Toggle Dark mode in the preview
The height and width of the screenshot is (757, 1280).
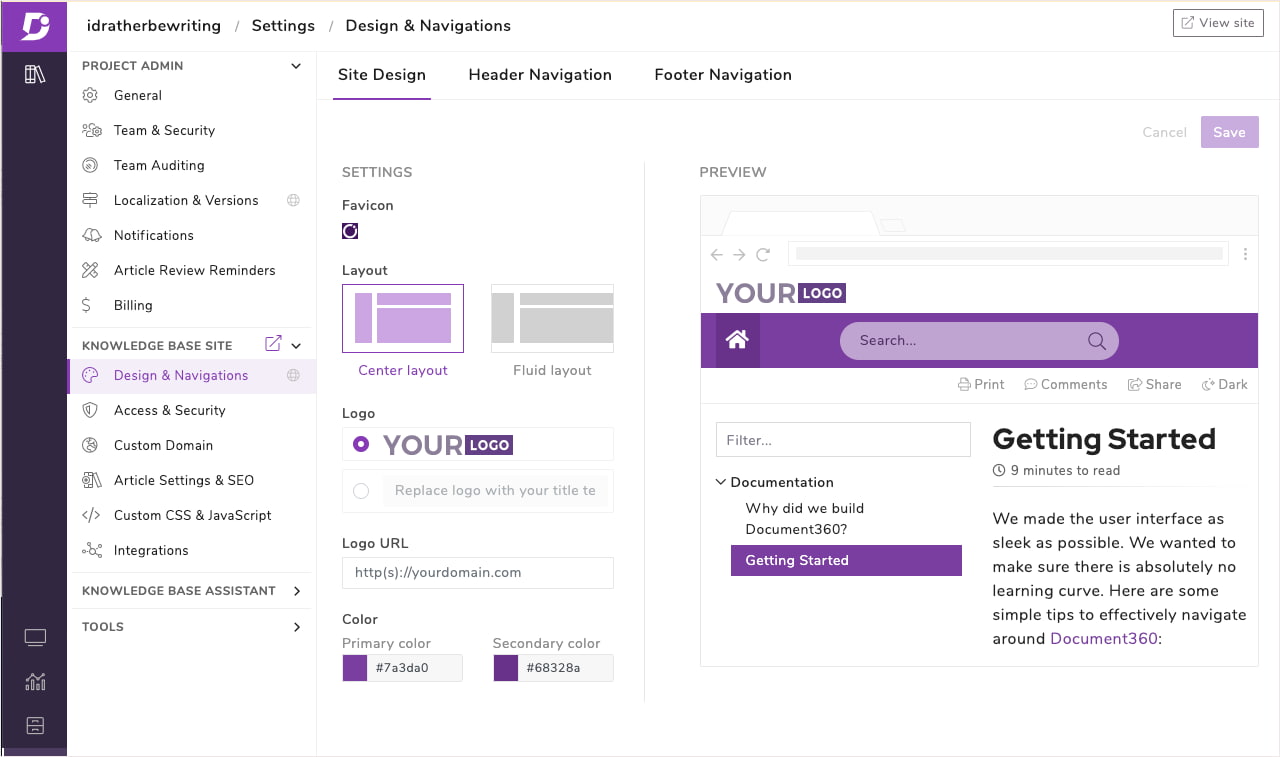[1224, 384]
